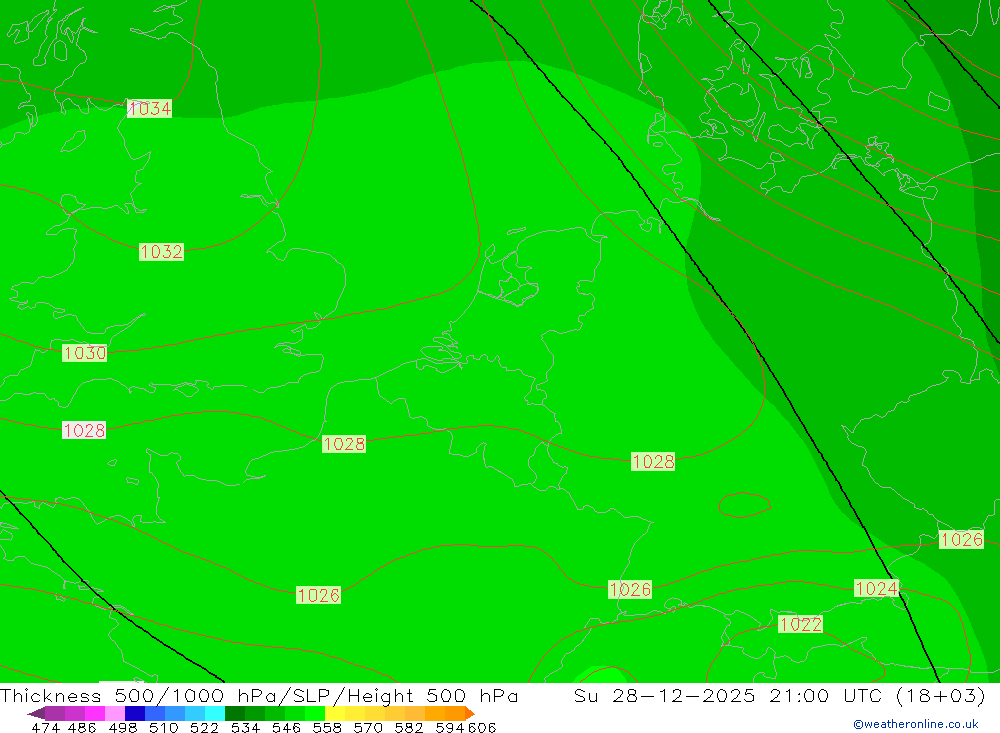Click the 594 legend value
The image size is (1000, 733).
point(450,728)
